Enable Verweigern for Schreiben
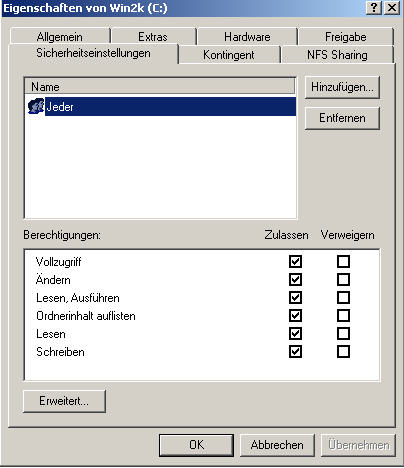The width and height of the screenshot is (404, 468). [343, 352]
